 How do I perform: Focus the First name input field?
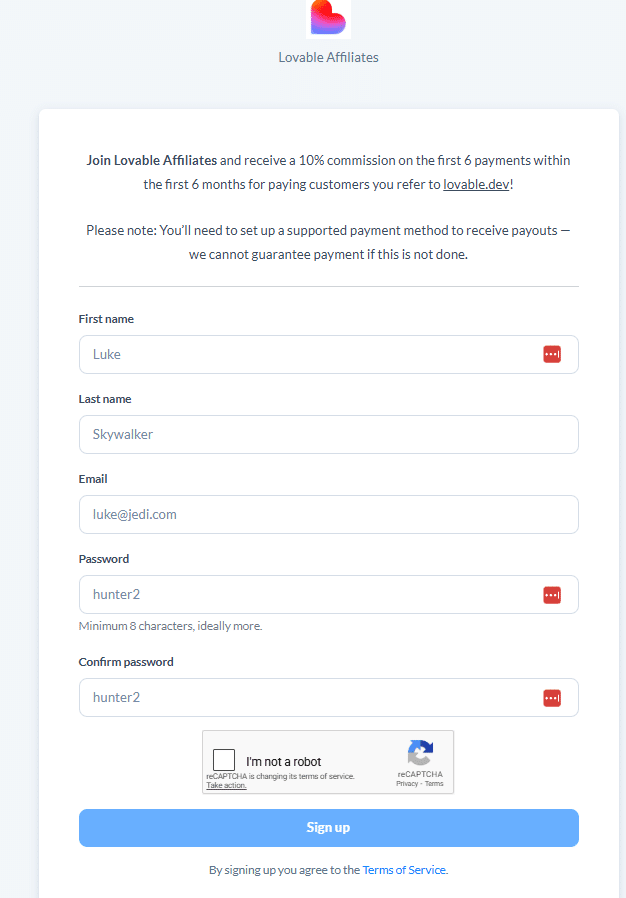tap(310, 354)
